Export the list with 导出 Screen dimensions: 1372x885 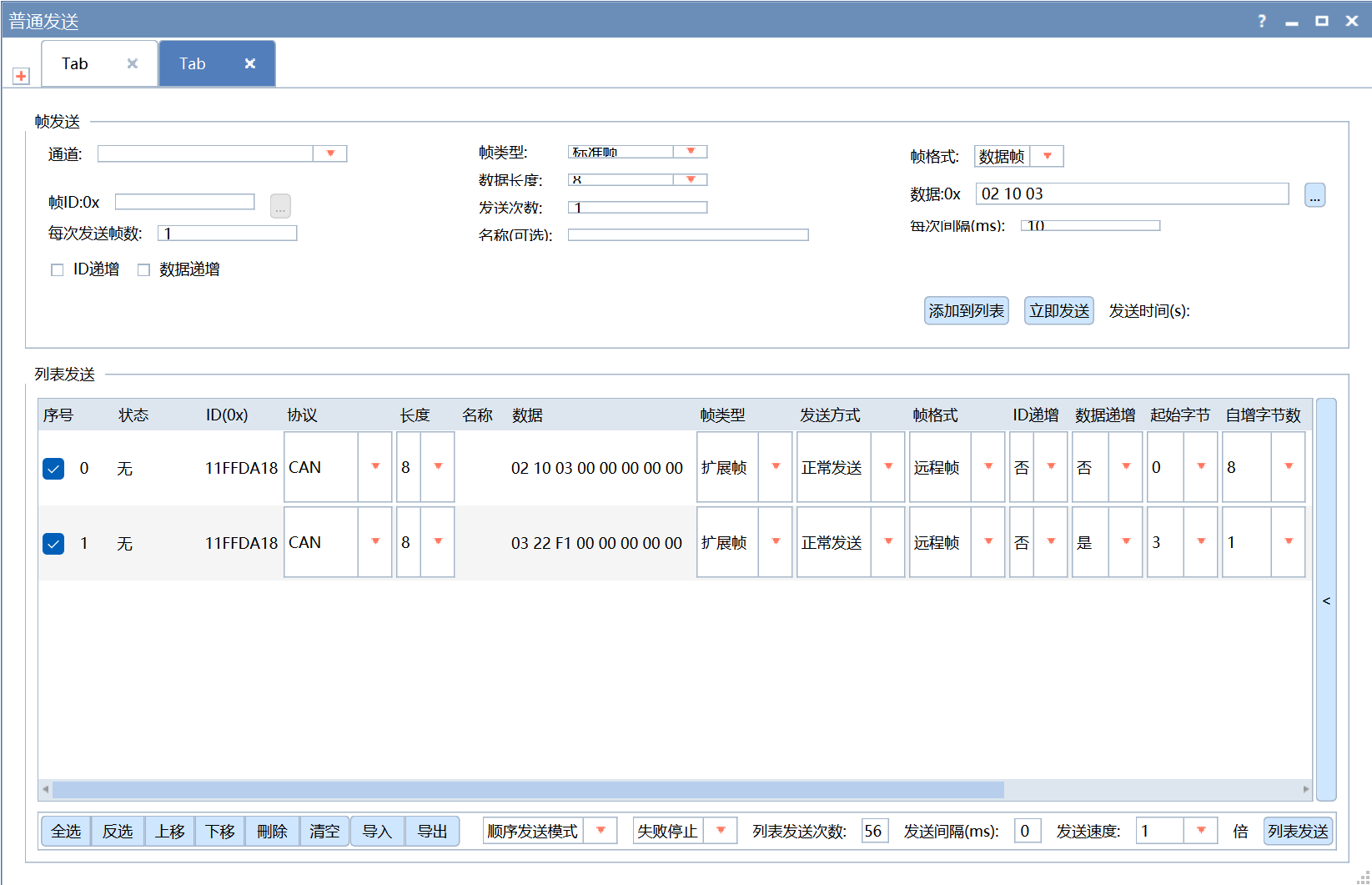(432, 831)
